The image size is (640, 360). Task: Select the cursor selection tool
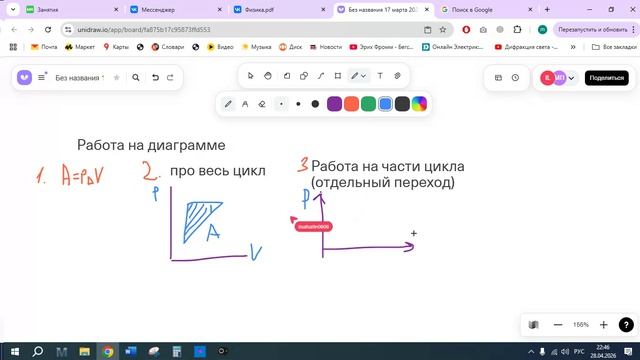[251, 76]
